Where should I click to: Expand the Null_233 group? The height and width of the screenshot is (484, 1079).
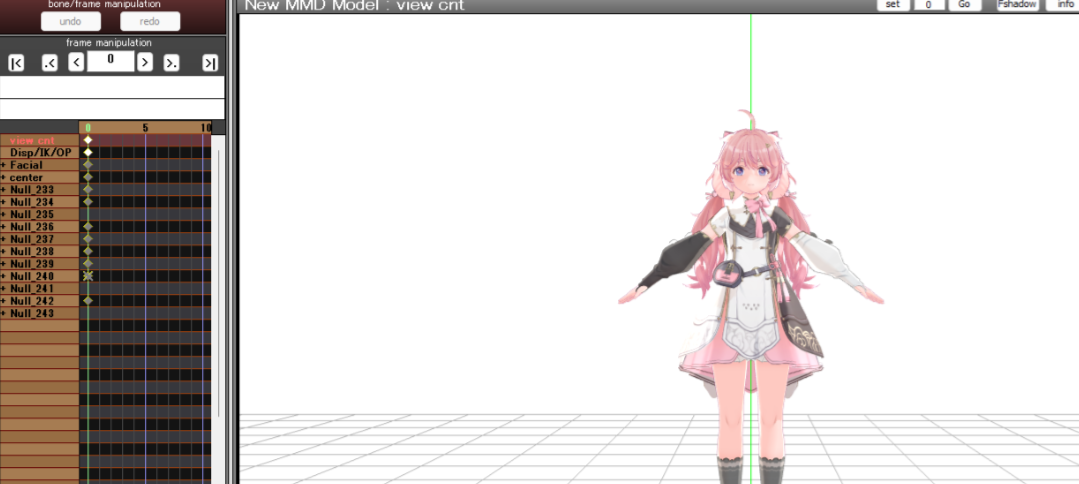3,190
